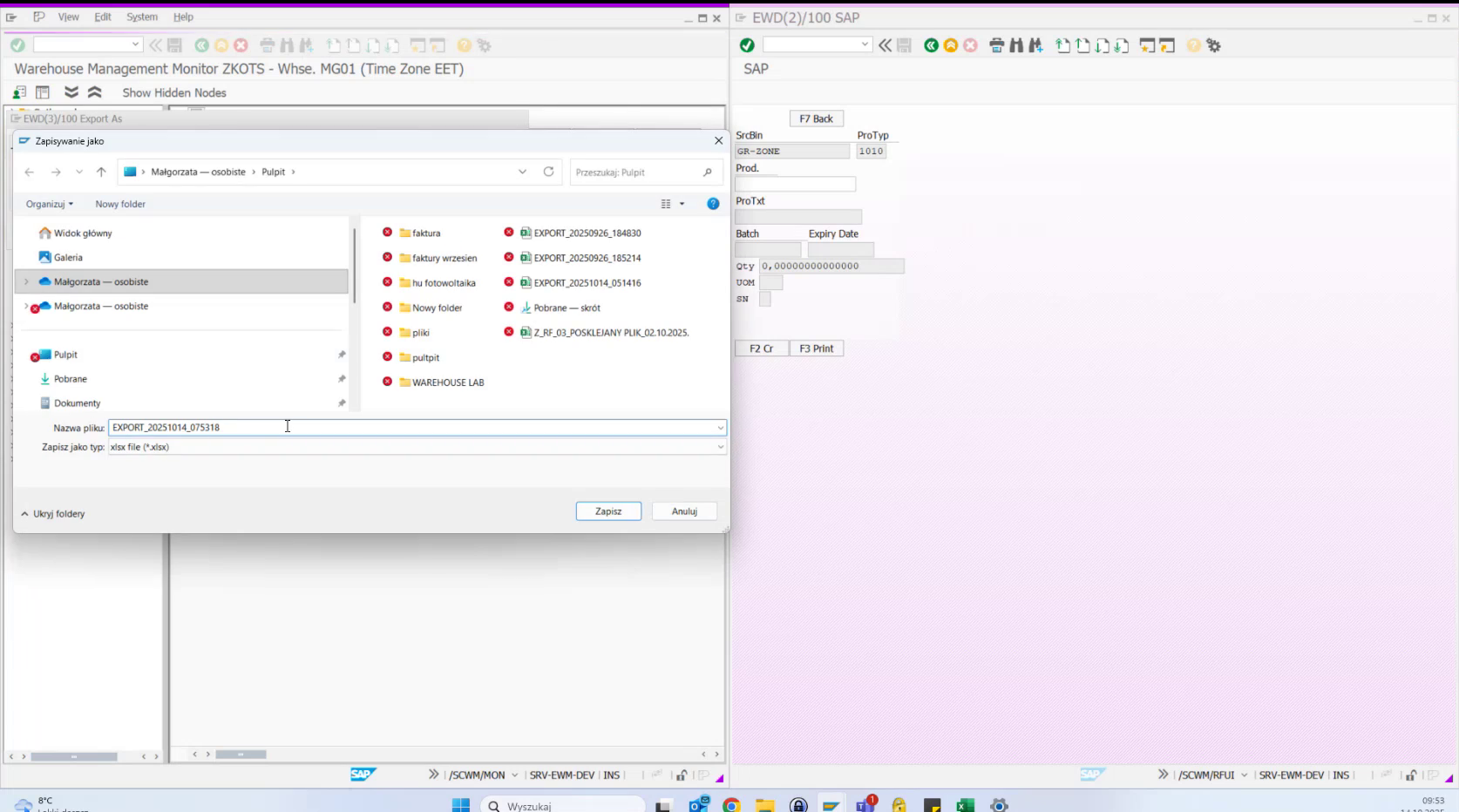Click the horizontal scrollbar at the monitor bottom
Image resolution: width=1459 pixels, height=812 pixels.
241,754
